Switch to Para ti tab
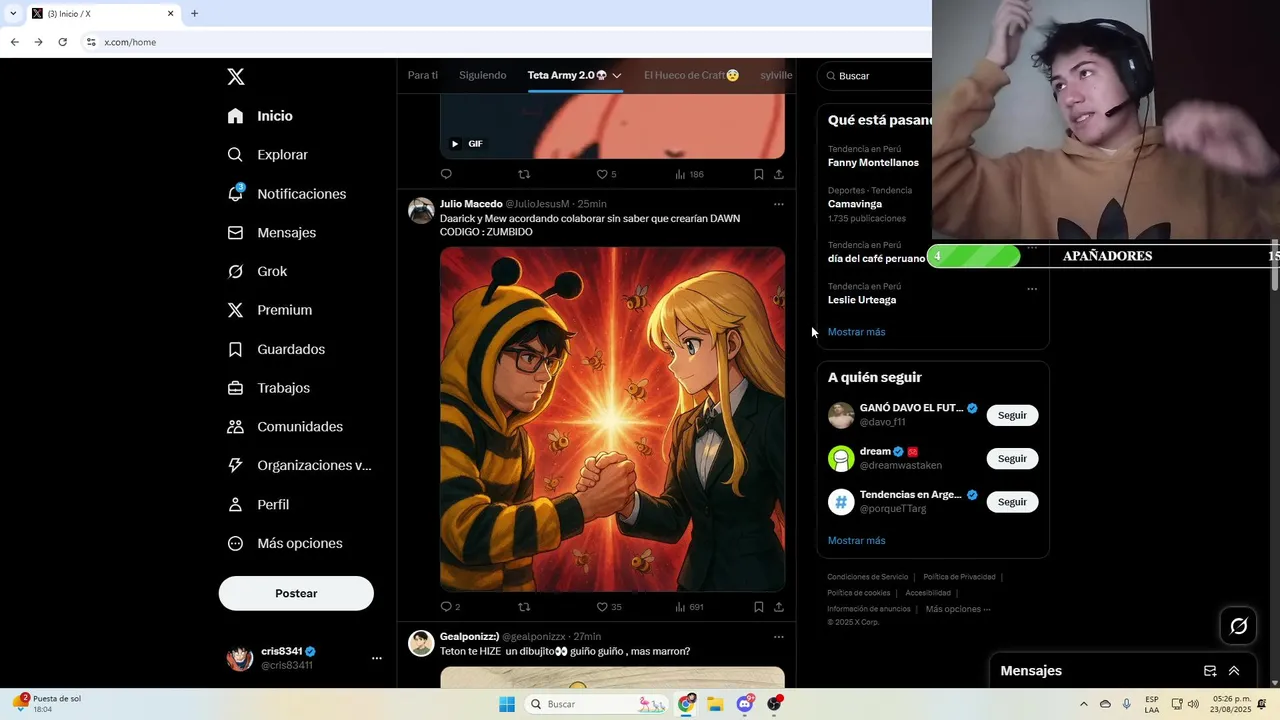 pos(422,75)
